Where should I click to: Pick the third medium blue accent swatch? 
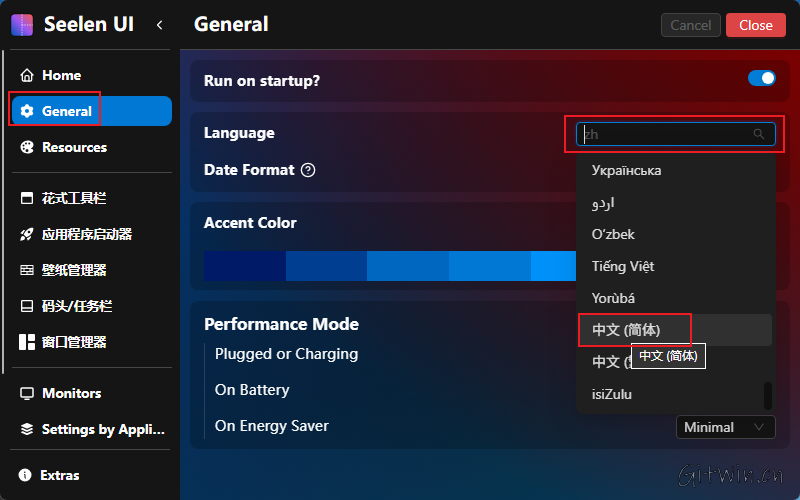408,266
